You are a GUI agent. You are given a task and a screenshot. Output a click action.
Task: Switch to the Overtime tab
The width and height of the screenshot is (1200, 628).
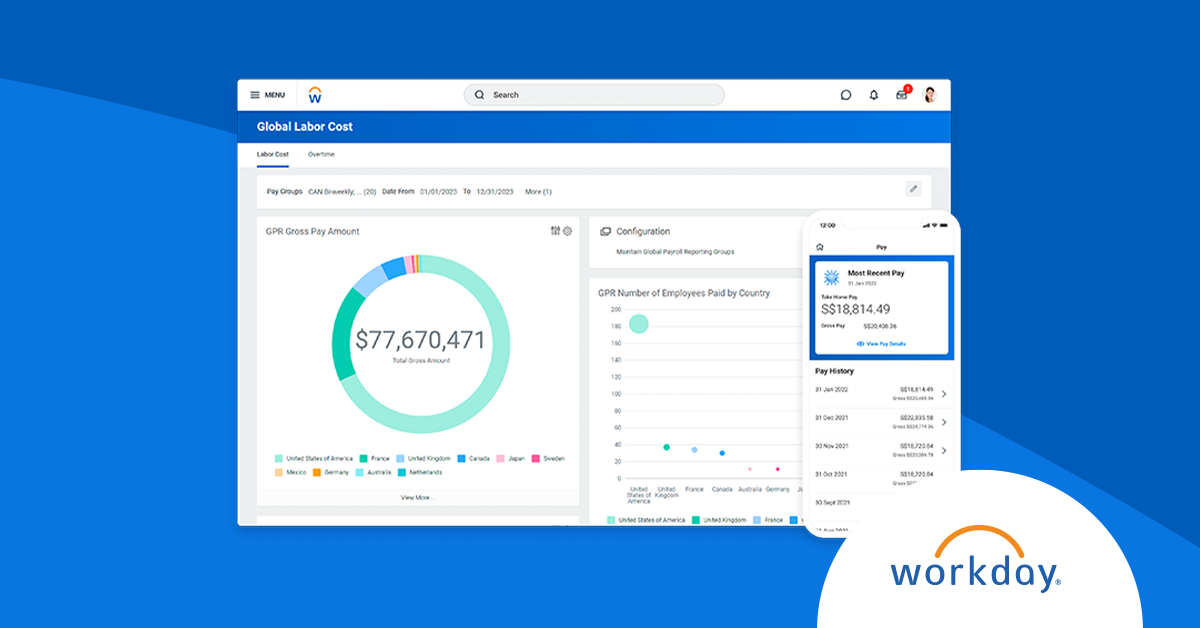[321, 155]
